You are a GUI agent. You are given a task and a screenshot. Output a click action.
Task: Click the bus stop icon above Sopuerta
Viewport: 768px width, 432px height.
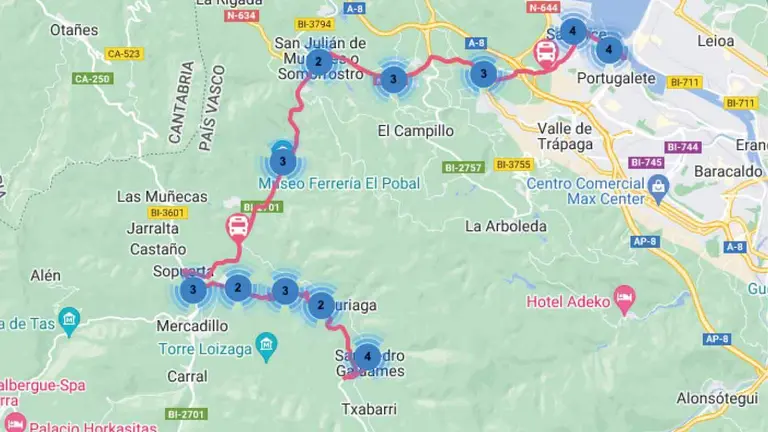coord(238,228)
